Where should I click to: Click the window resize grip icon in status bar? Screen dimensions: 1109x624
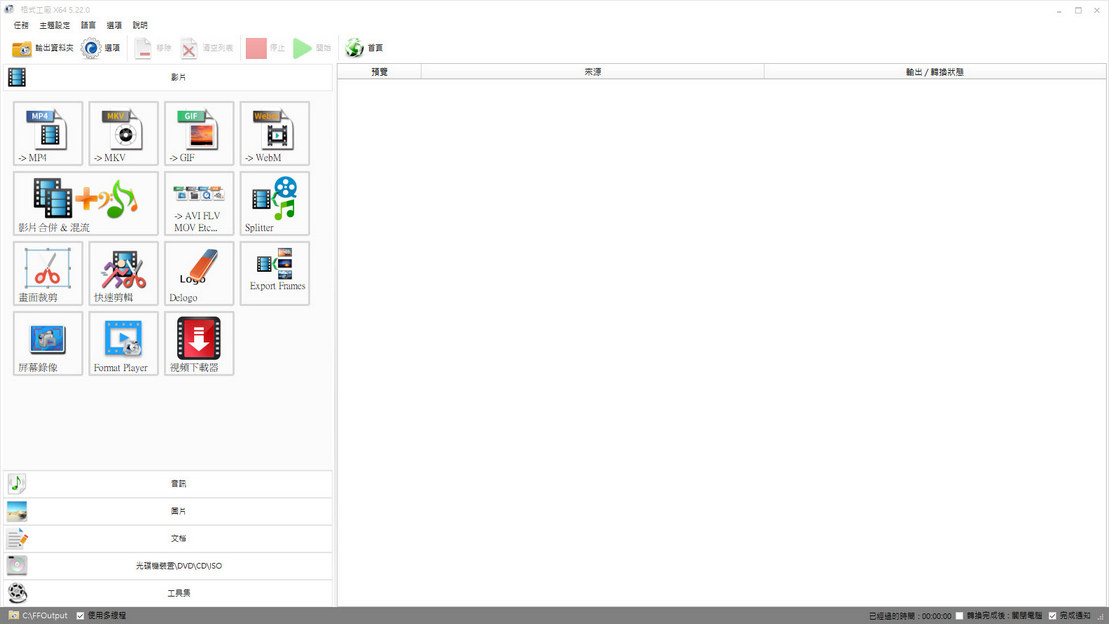(x=1101, y=616)
